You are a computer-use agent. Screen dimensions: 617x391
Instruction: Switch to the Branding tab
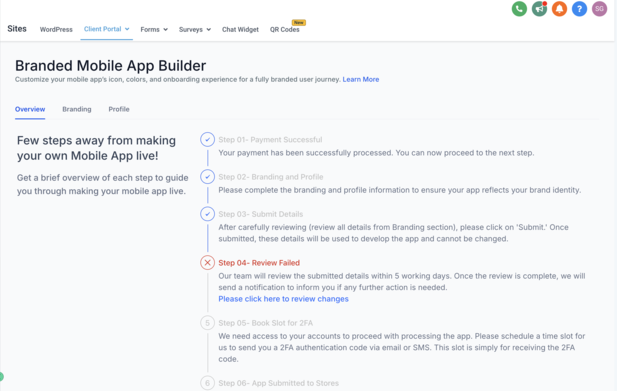point(77,109)
